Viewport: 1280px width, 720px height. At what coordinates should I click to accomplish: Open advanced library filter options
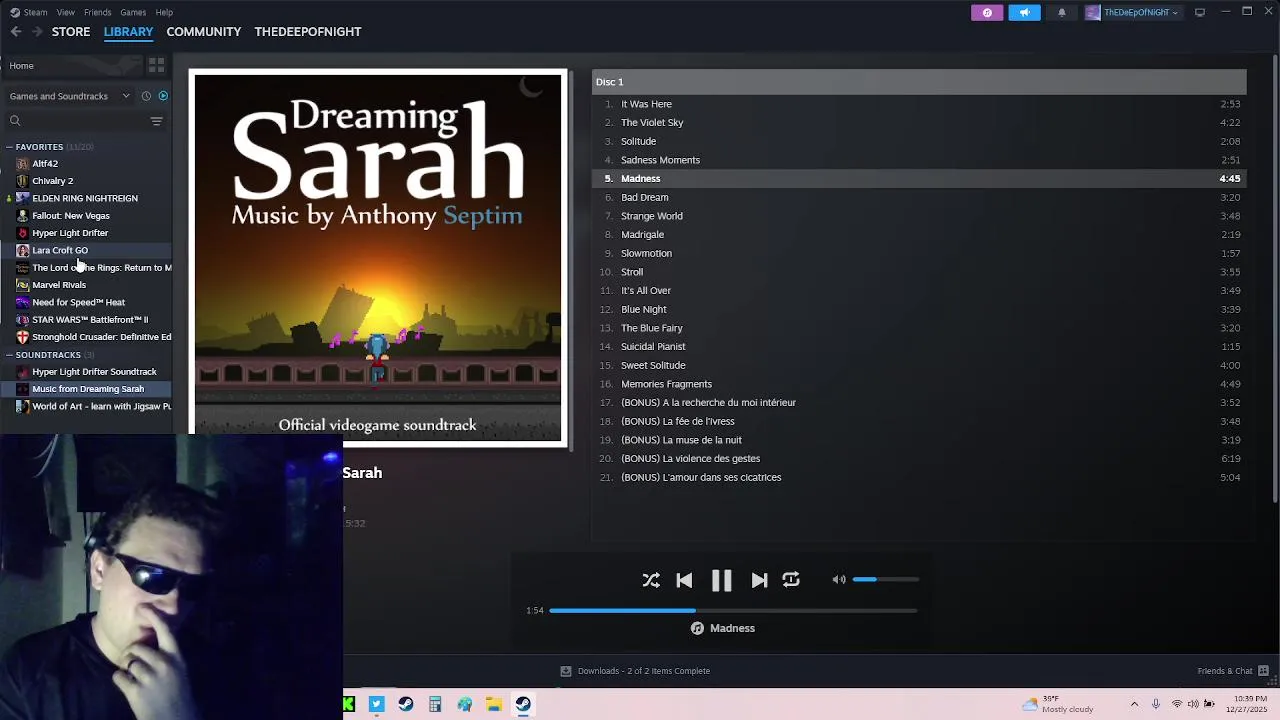pos(156,121)
